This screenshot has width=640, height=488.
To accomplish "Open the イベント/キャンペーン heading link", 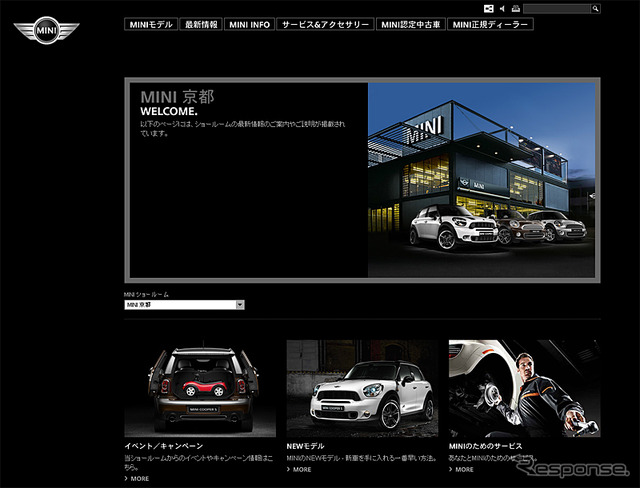I will tap(164, 446).
